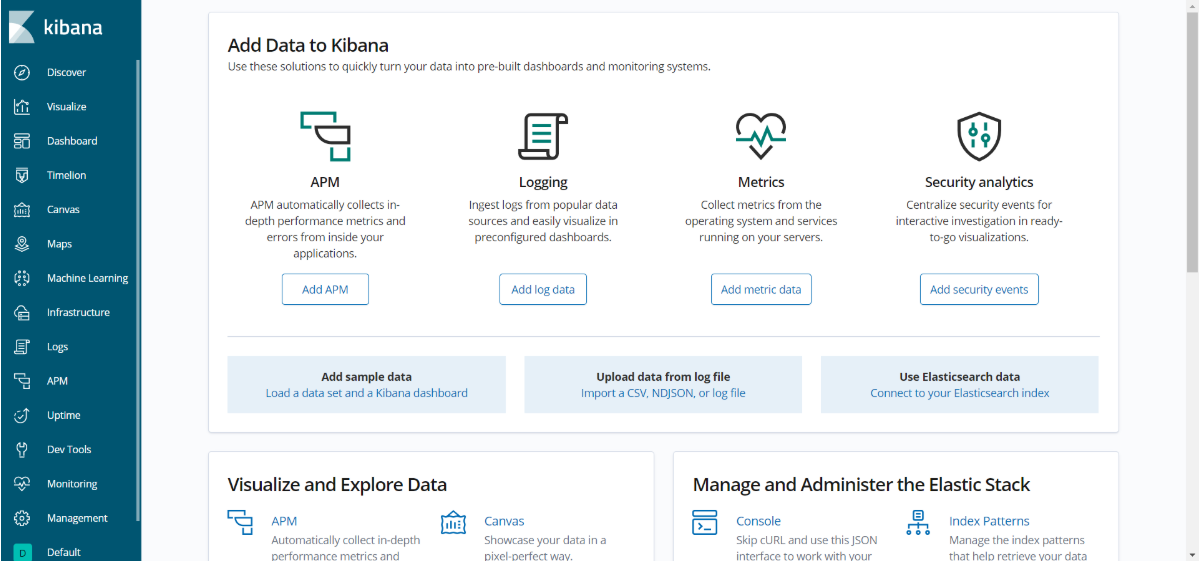1201x566 pixels.
Task: Go to Logs in the side menu
Action: point(57,347)
